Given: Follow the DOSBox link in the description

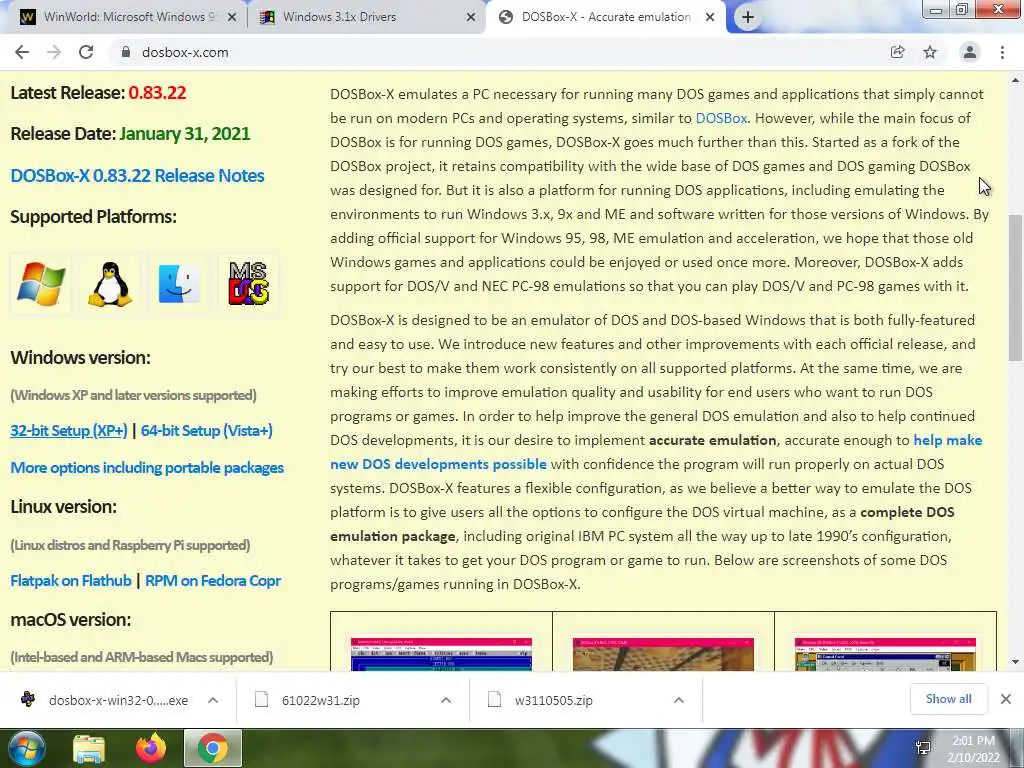Looking at the screenshot, I should tap(721, 118).
